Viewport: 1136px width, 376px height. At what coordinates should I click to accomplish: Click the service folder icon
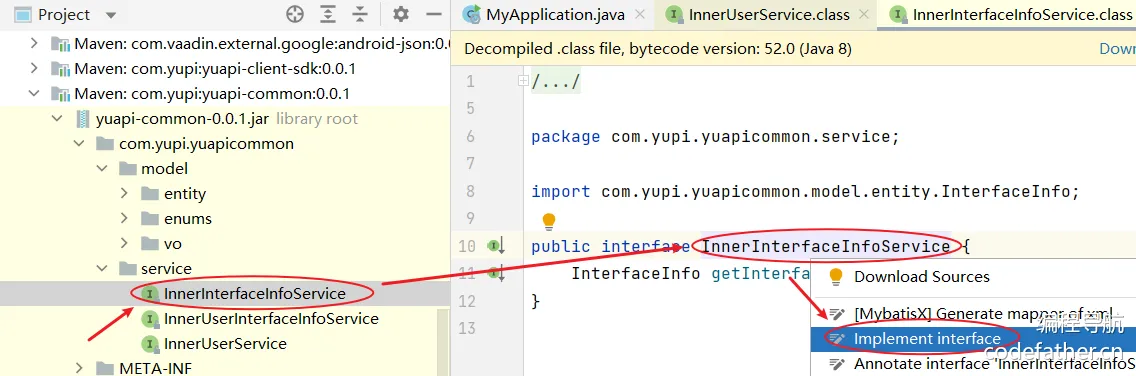pyautogui.click(x=128, y=269)
